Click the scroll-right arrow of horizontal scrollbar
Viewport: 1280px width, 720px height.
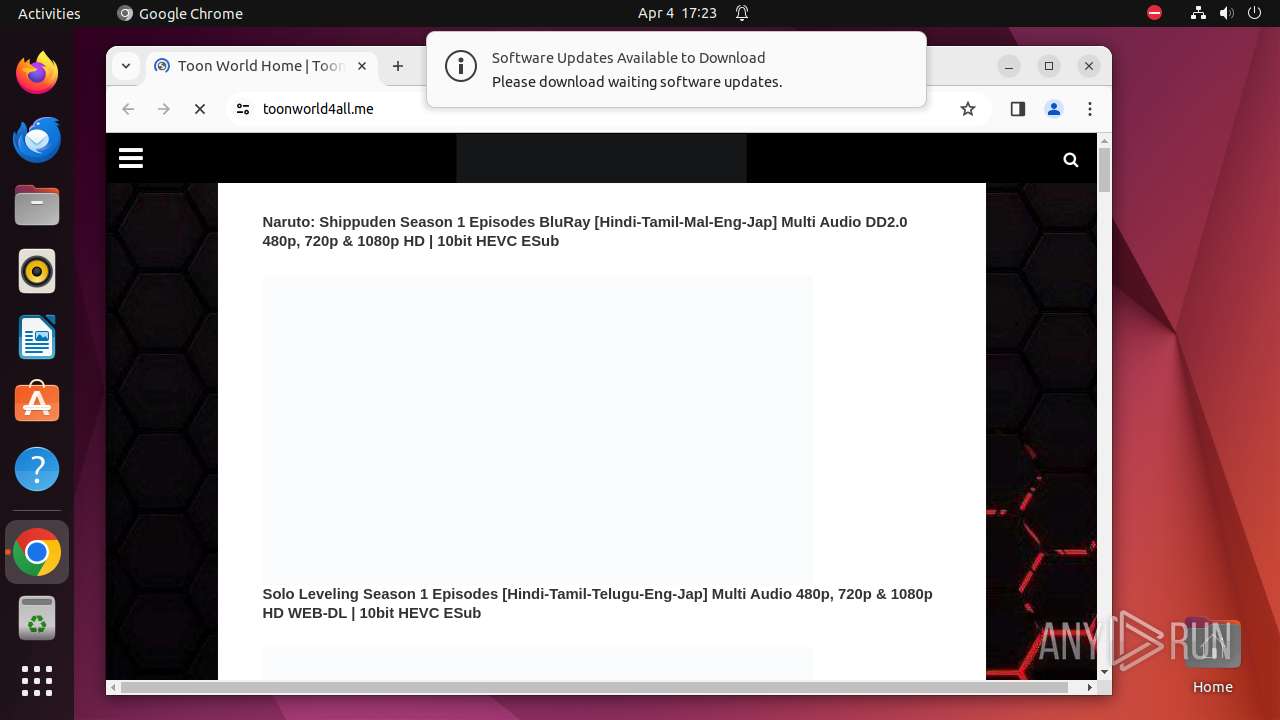tap(1089, 687)
